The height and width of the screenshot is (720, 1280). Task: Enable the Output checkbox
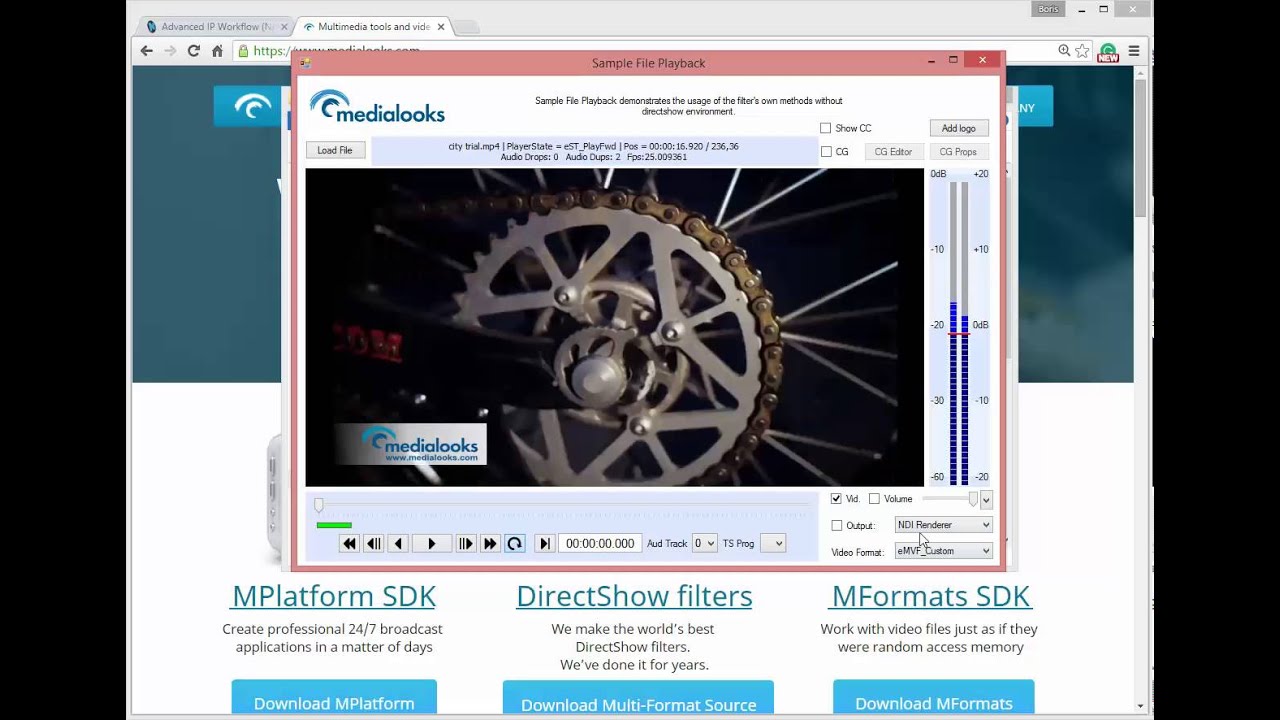tap(837, 526)
